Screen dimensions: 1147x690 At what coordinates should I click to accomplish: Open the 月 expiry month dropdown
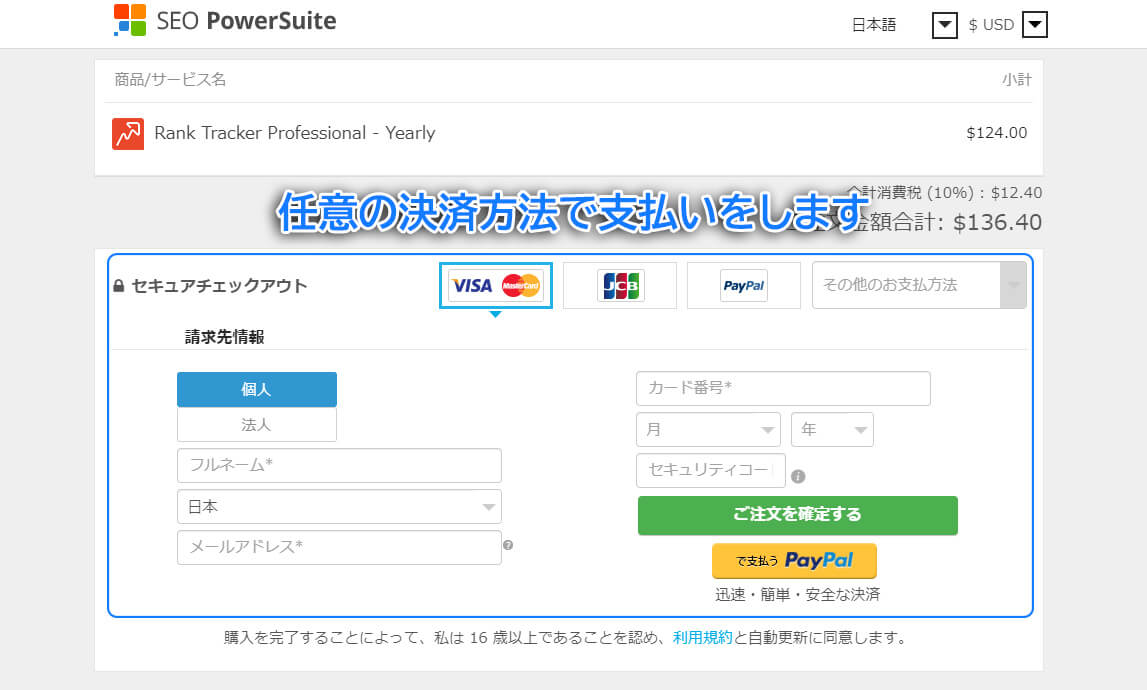point(708,430)
